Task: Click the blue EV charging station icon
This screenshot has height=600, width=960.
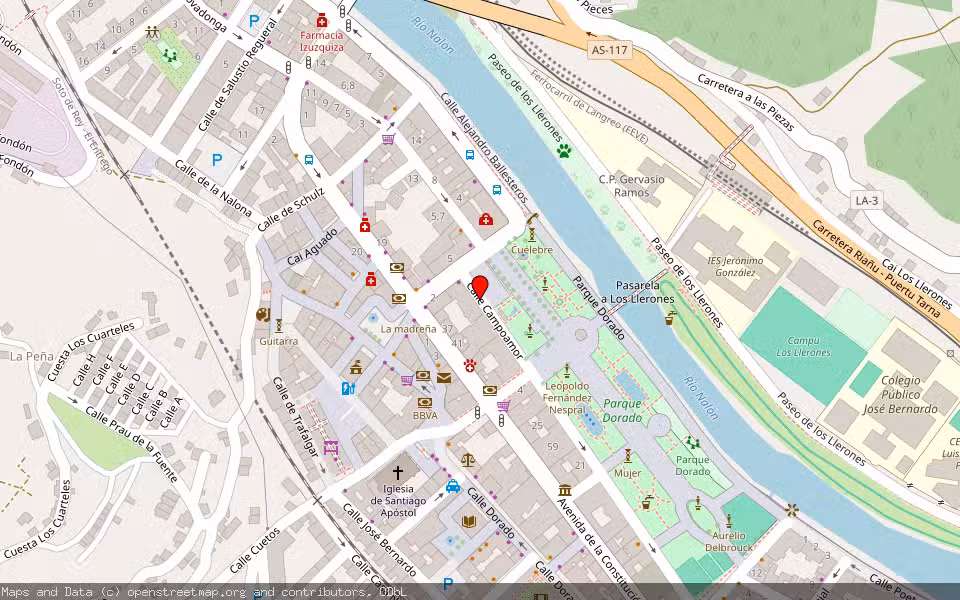Action: (x=348, y=388)
